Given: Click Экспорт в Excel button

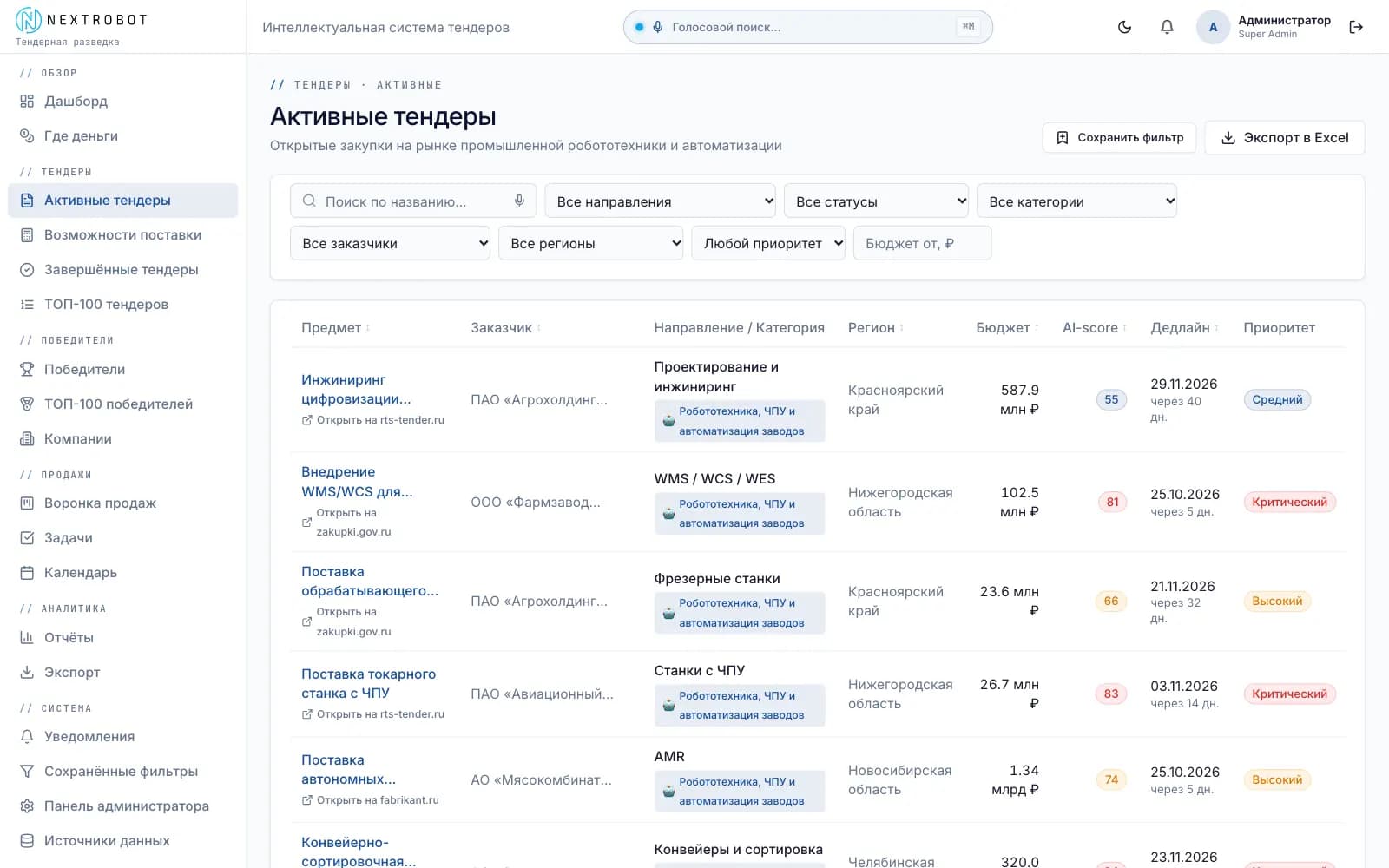Looking at the screenshot, I should [1285, 138].
